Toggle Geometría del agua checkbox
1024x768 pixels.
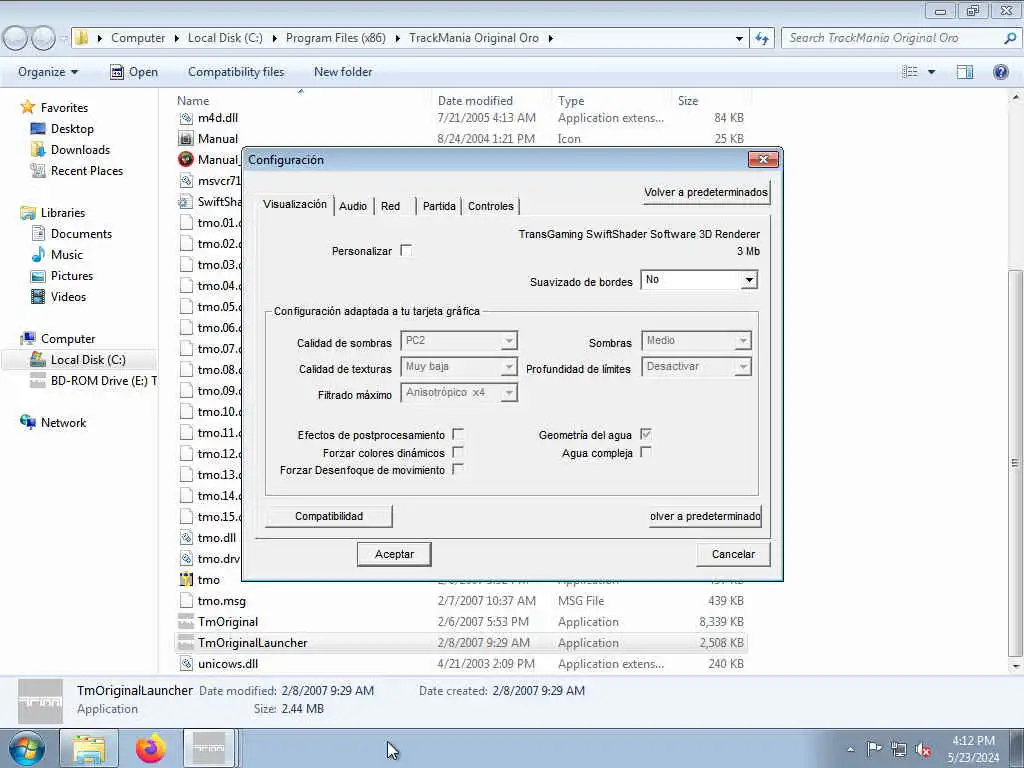pos(646,434)
